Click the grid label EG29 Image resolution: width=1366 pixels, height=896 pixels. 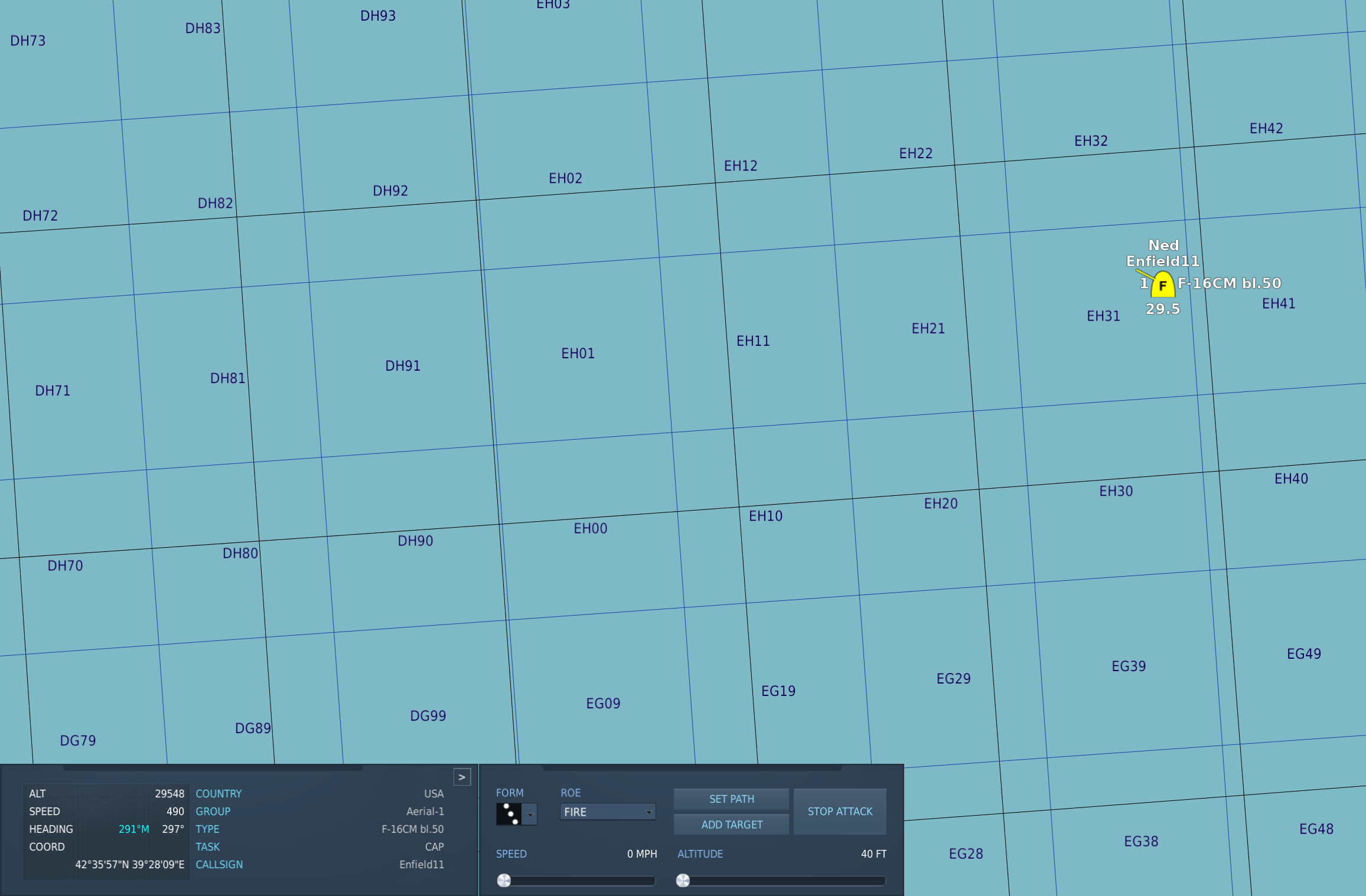[953, 679]
